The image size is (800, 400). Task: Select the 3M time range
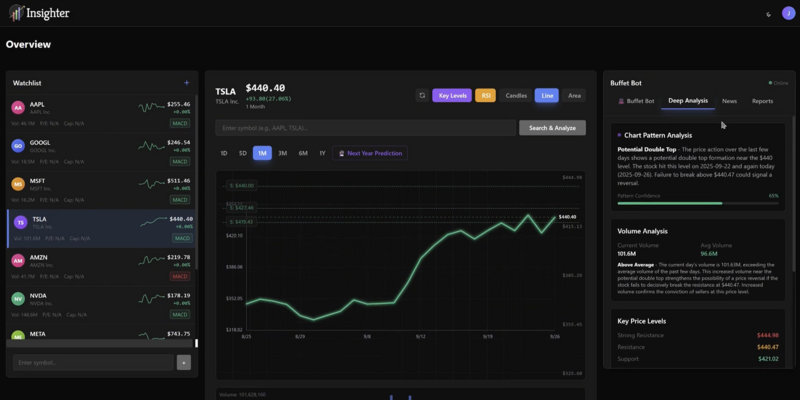point(283,153)
